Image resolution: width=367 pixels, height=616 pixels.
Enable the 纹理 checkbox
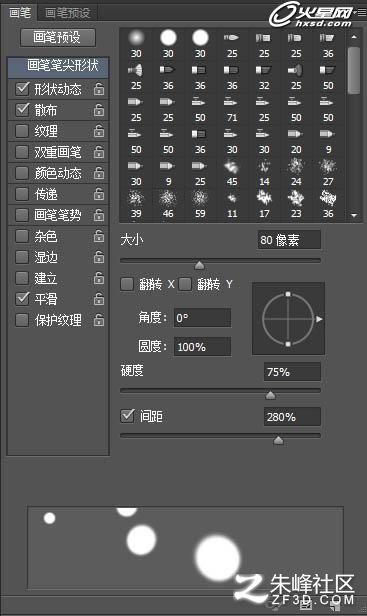pyautogui.click(x=22, y=131)
